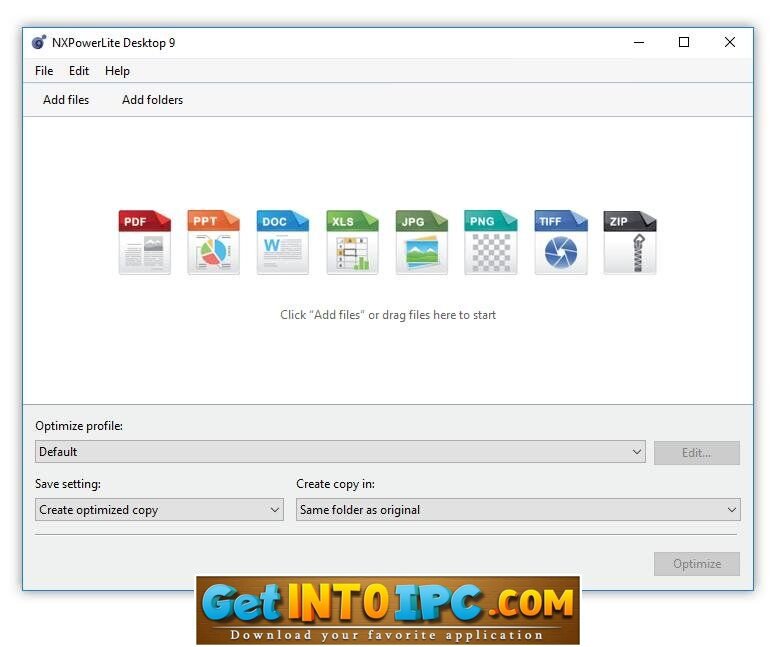Open the File menu
The image size is (776, 647).
click(44, 71)
